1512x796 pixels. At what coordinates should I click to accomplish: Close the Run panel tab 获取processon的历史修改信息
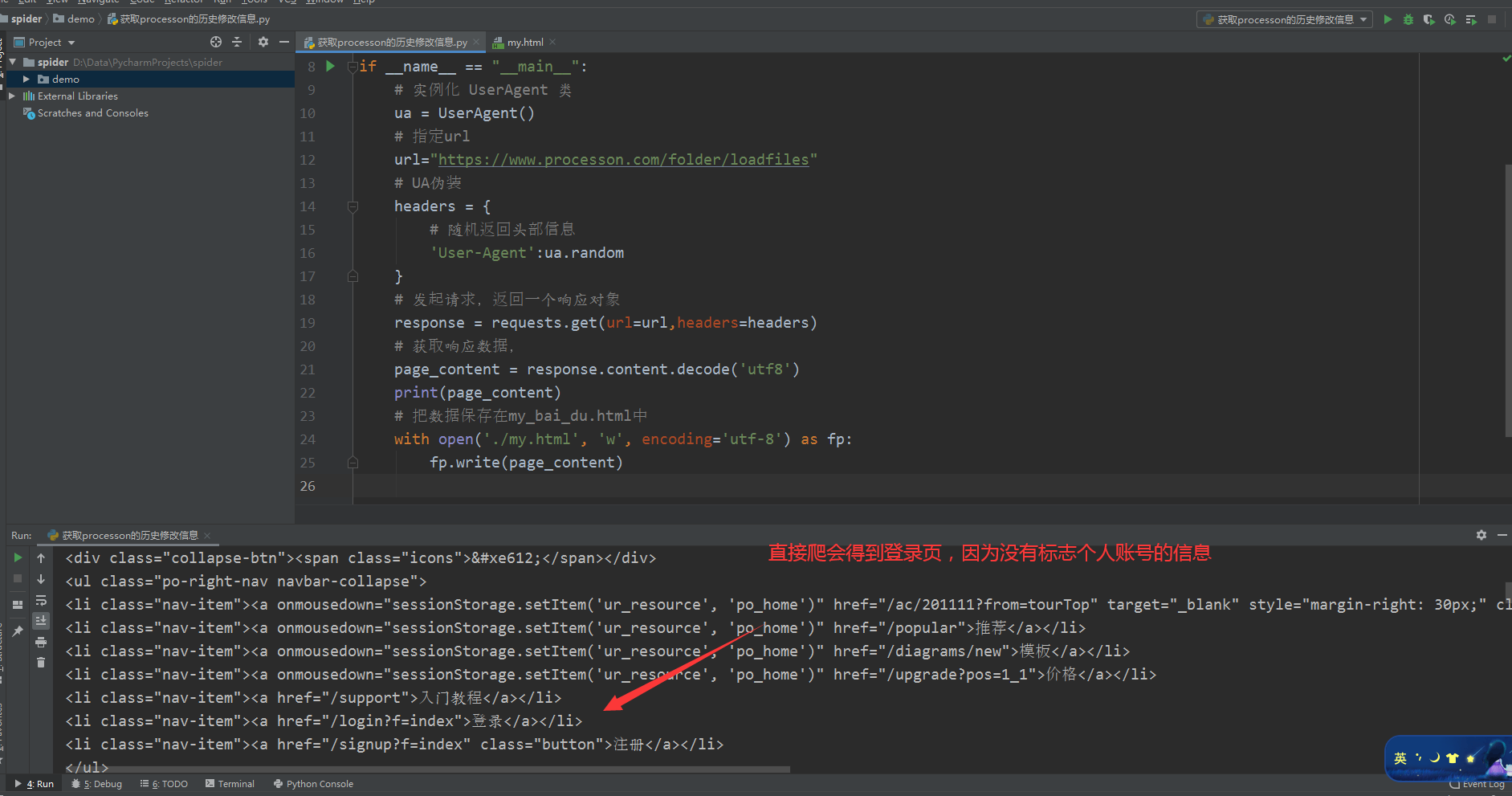pyautogui.click(x=207, y=536)
